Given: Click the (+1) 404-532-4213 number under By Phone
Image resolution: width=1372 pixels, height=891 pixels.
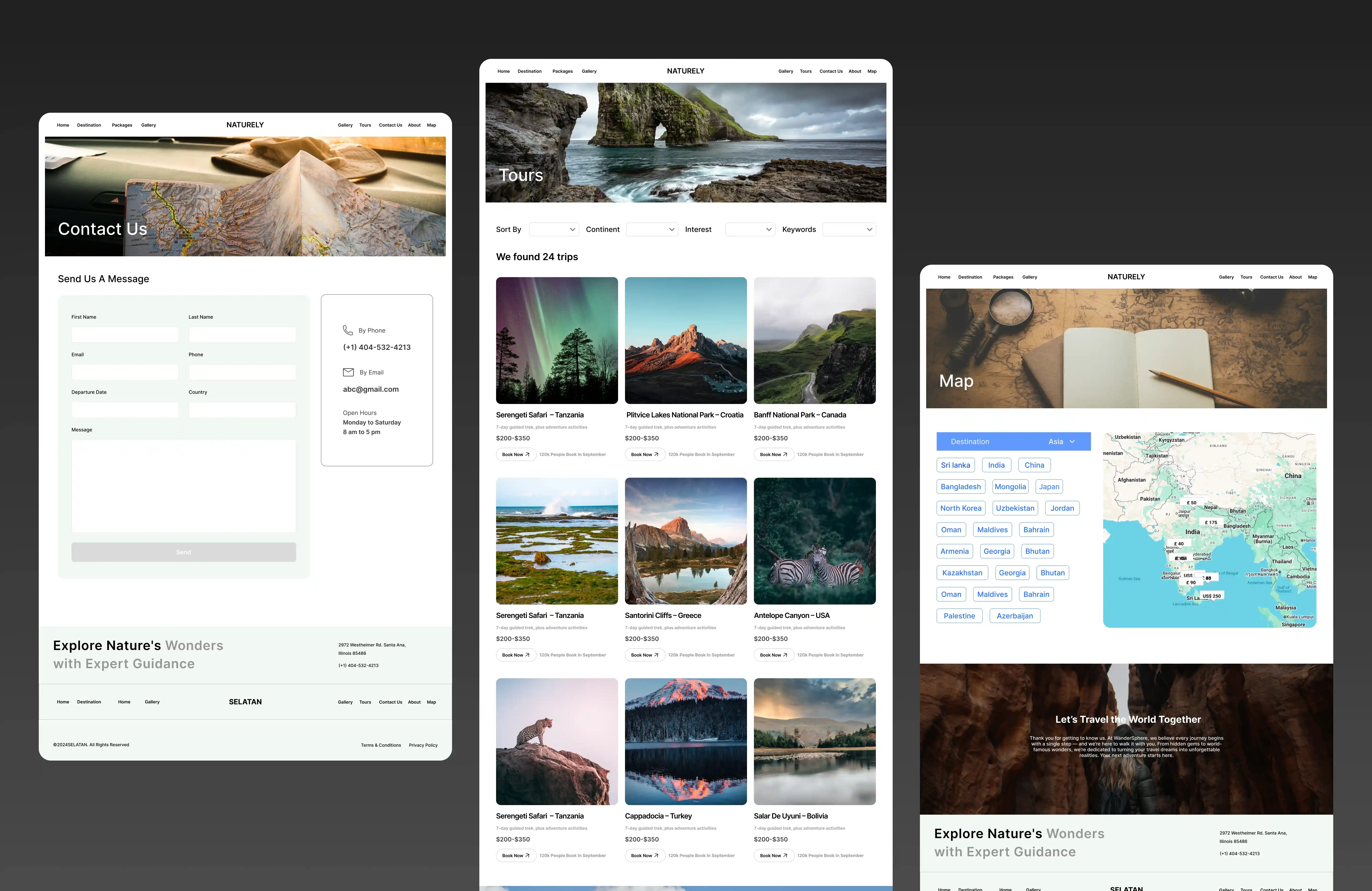Looking at the screenshot, I should (x=376, y=347).
